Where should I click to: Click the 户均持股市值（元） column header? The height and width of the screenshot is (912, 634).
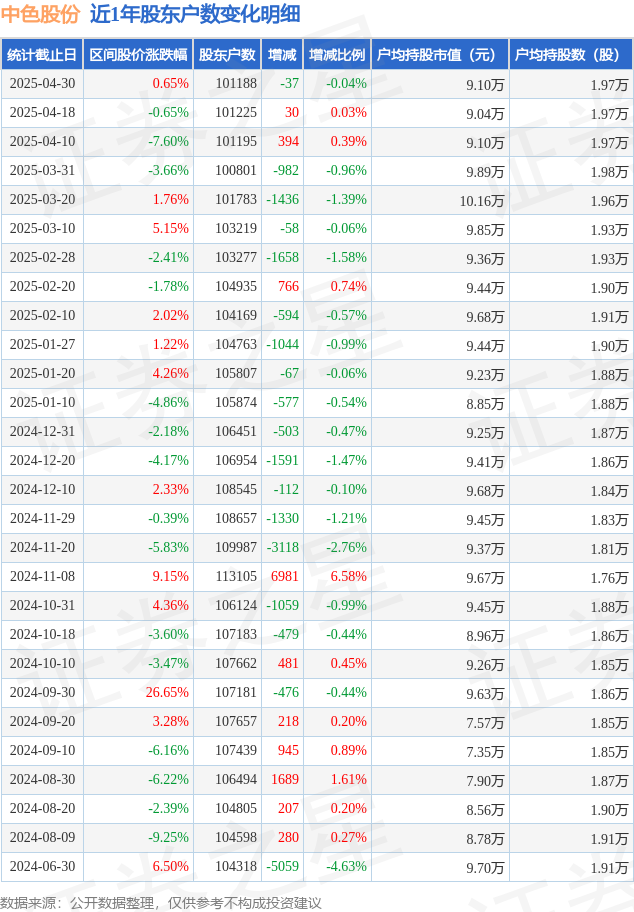coord(440,55)
